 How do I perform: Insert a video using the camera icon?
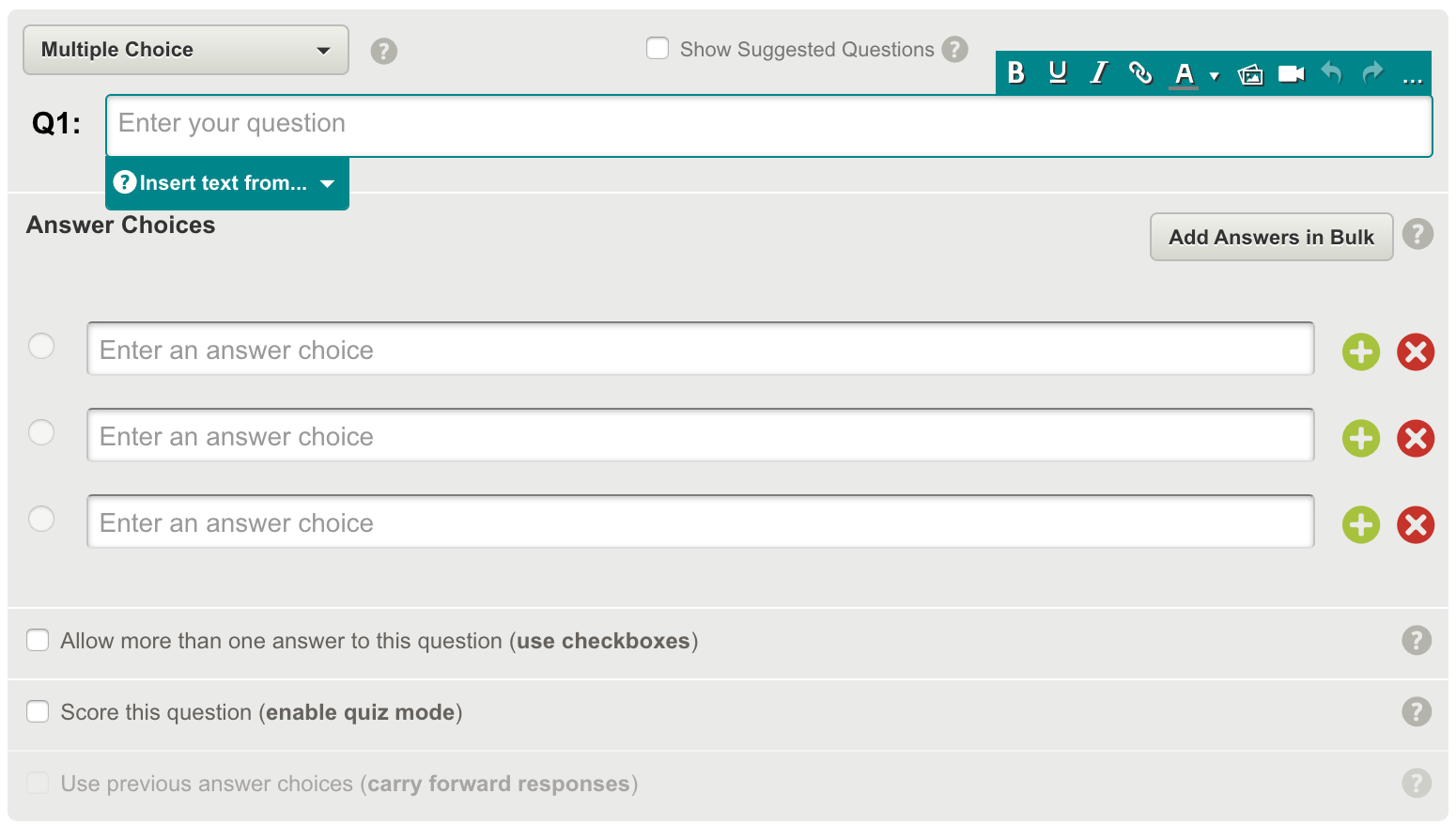coord(1292,73)
